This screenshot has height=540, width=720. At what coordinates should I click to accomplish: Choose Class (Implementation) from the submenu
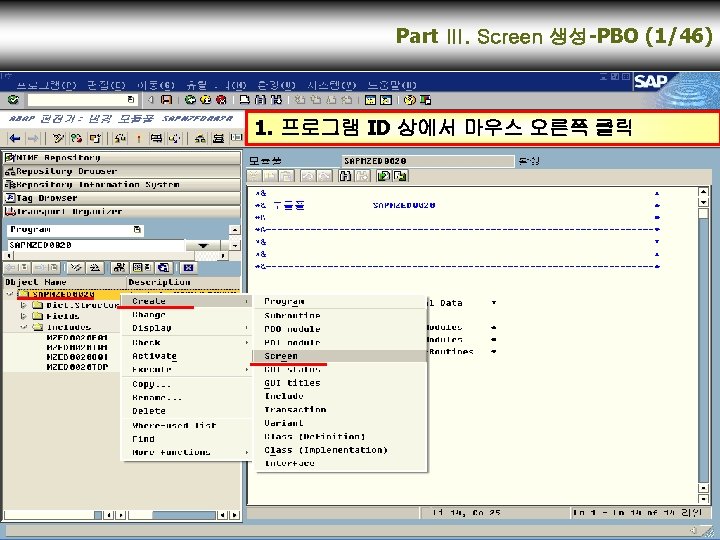click(340, 450)
